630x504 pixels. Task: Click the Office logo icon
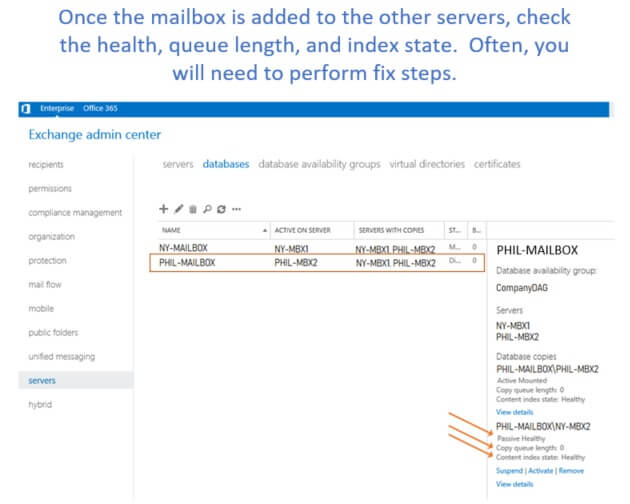tap(26, 109)
